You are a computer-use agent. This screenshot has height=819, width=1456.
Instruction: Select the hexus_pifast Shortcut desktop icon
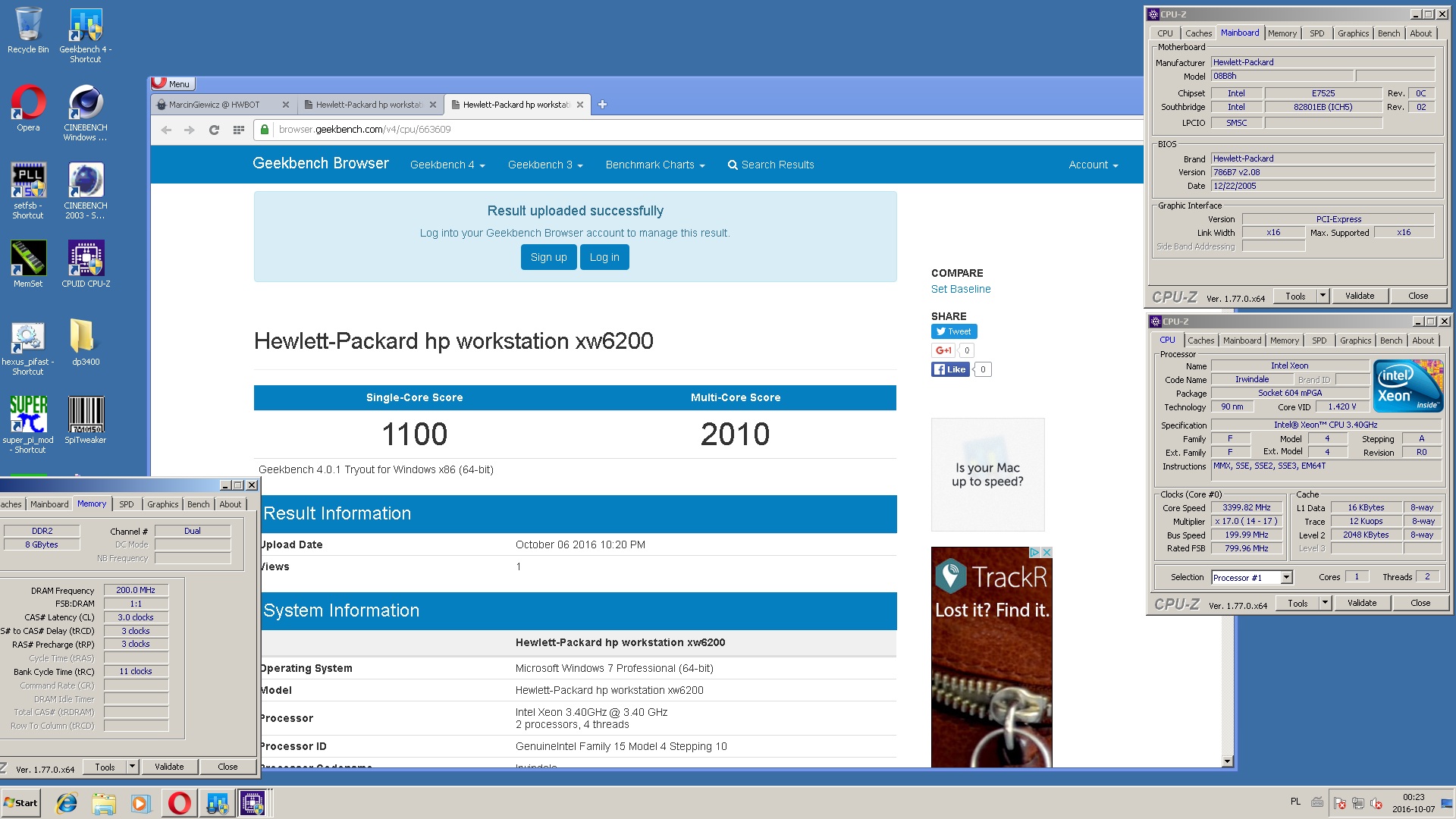(28, 347)
